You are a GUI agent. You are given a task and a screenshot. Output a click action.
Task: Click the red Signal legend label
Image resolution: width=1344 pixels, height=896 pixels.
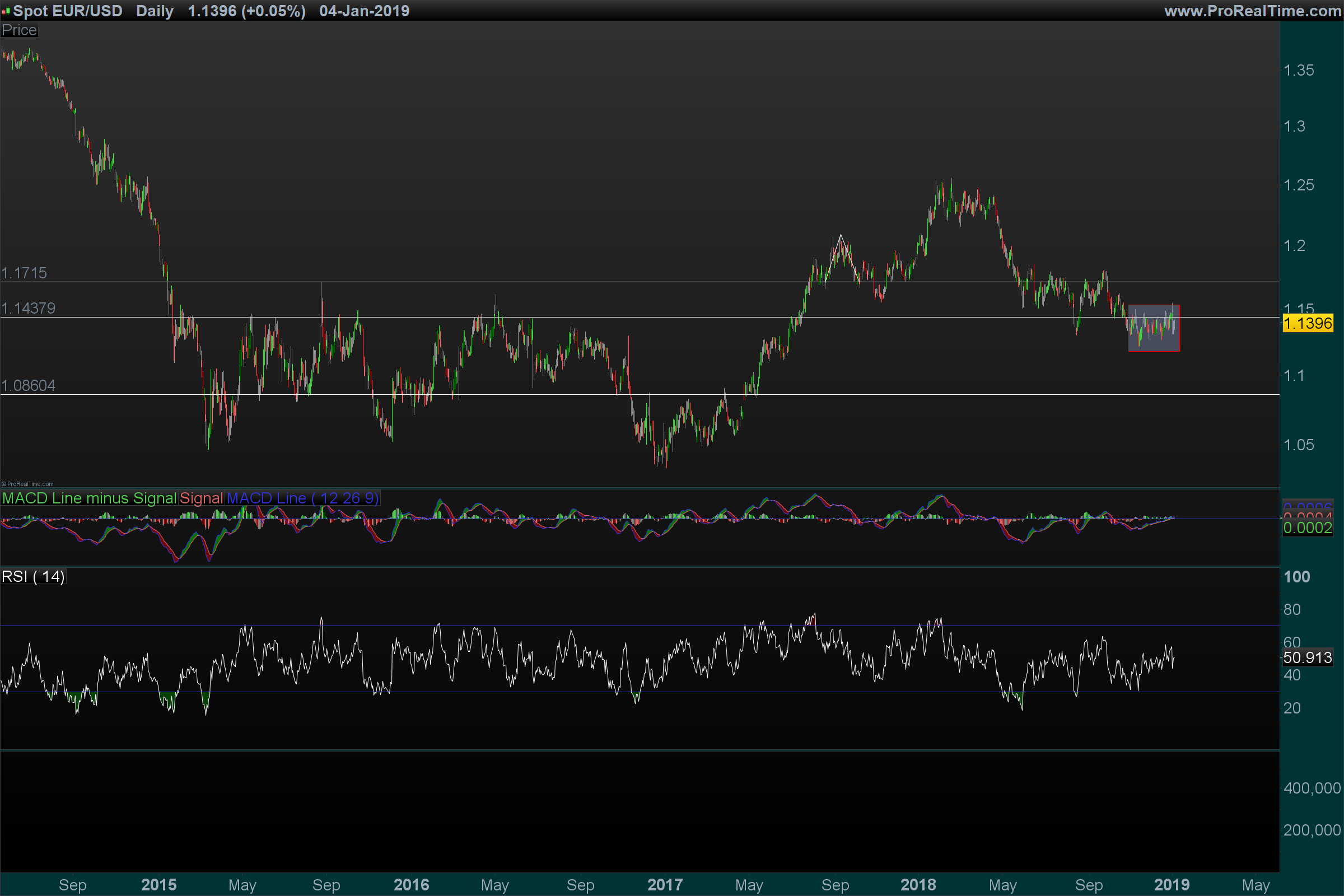(201, 498)
